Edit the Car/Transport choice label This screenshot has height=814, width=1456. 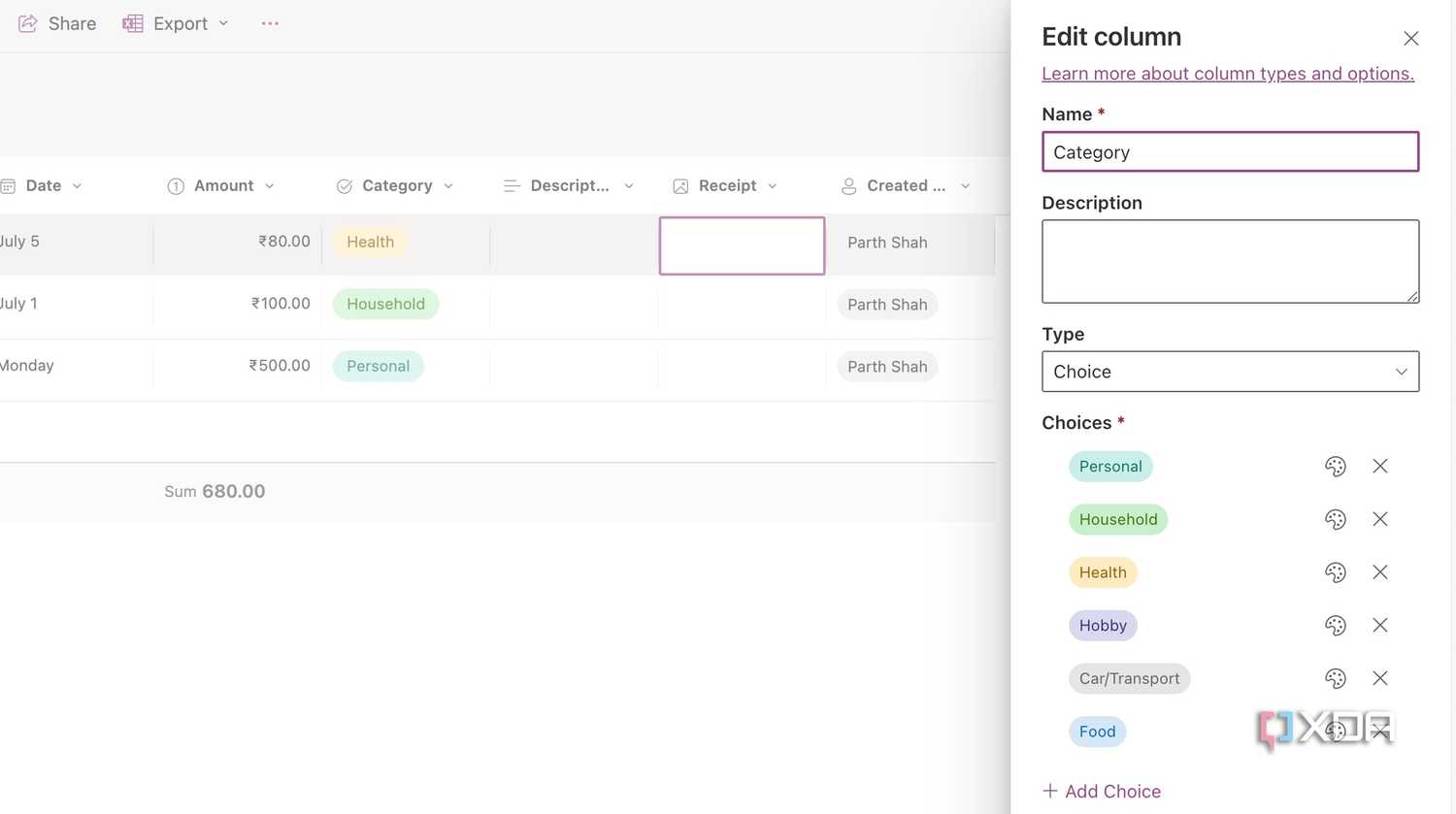(x=1129, y=678)
